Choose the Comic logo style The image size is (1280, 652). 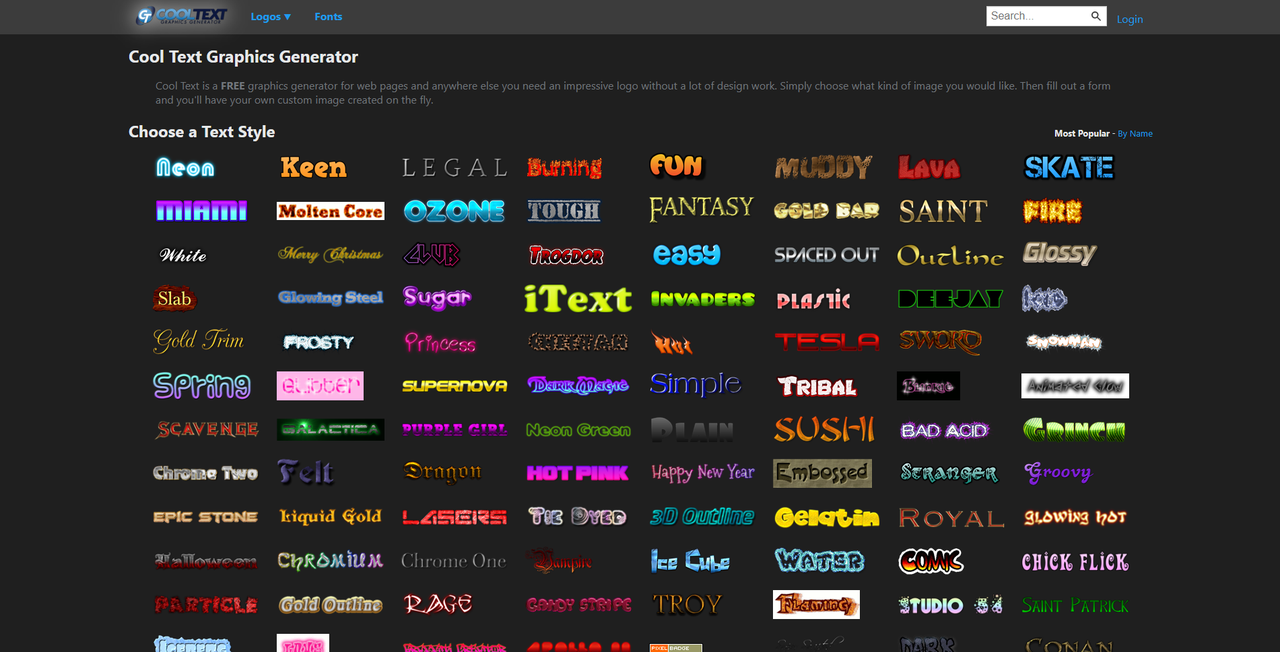point(930,561)
